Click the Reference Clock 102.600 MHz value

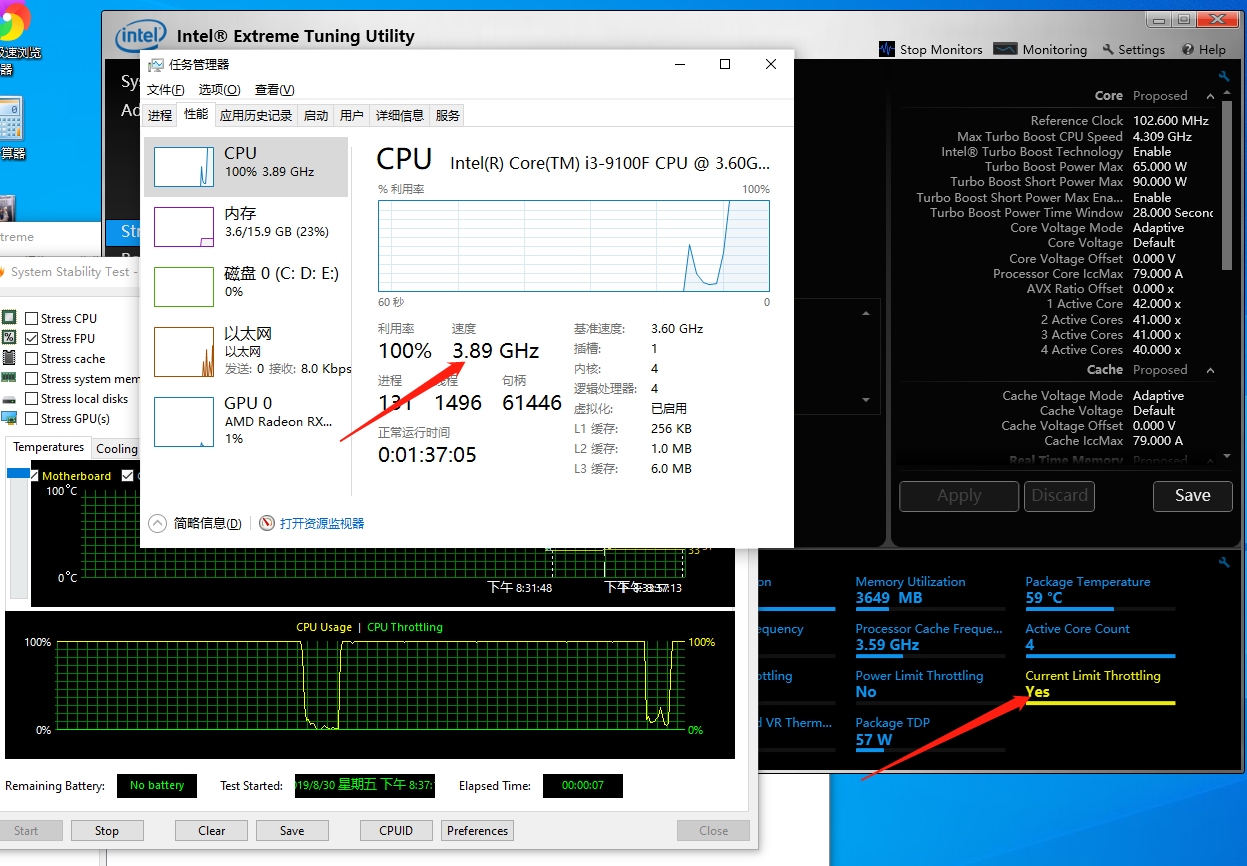click(x=1170, y=121)
